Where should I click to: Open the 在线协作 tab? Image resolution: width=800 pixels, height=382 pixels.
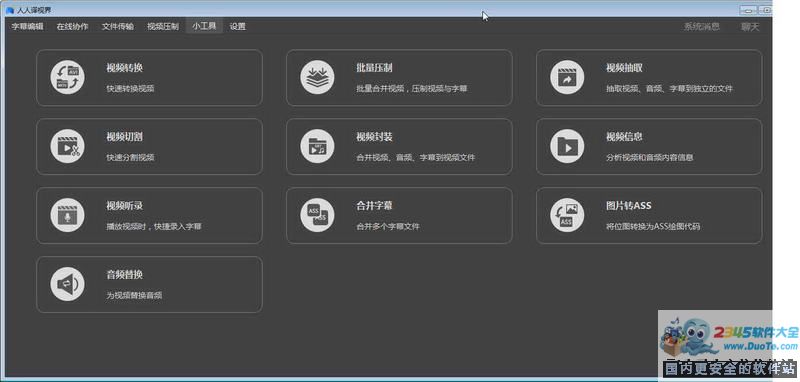click(72, 27)
